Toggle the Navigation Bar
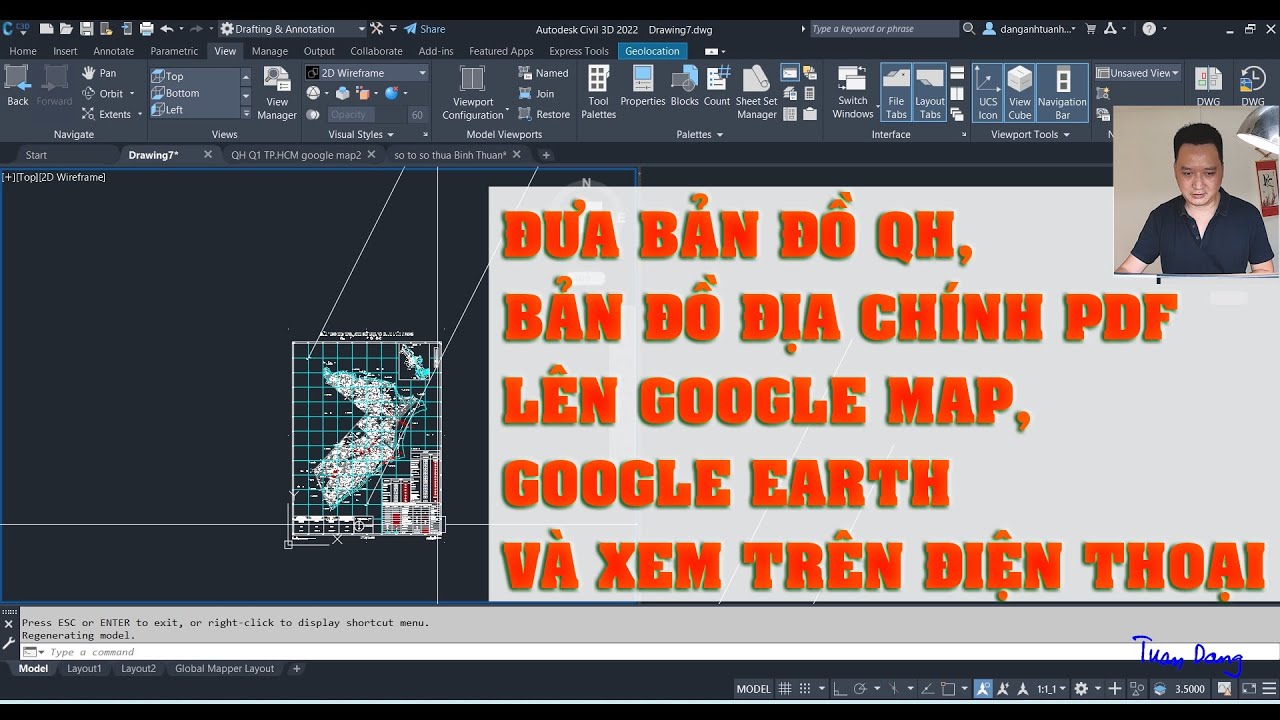1280x720 pixels. tap(1062, 93)
